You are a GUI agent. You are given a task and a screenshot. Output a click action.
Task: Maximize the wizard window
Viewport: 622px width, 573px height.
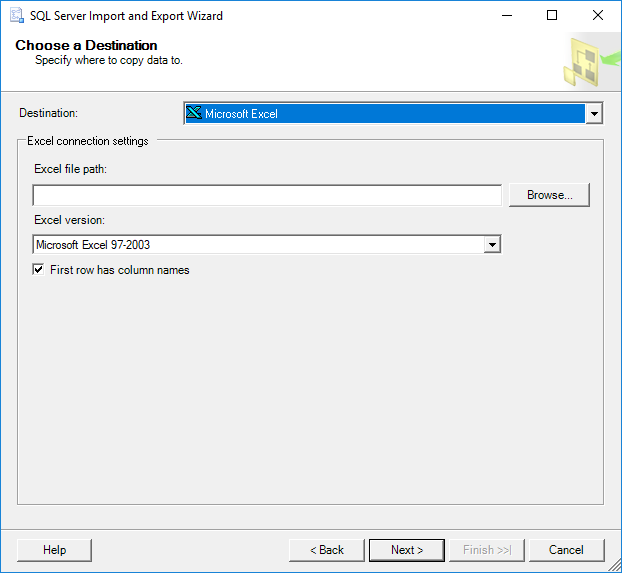(x=552, y=15)
